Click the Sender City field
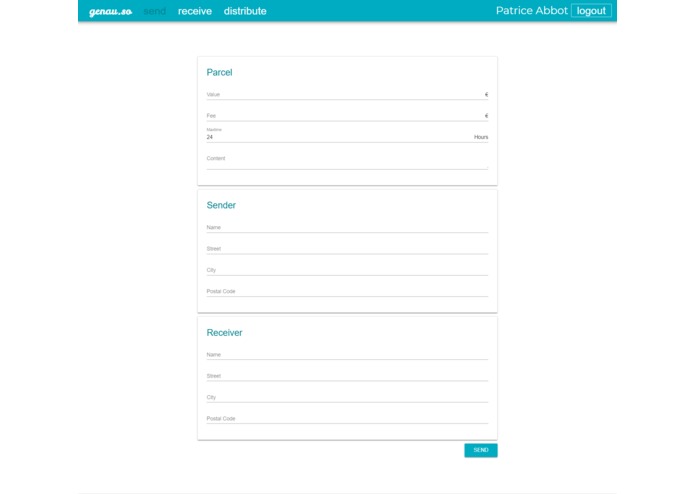The height and width of the screenshot is (494, 695). click(x=347, y=270)
